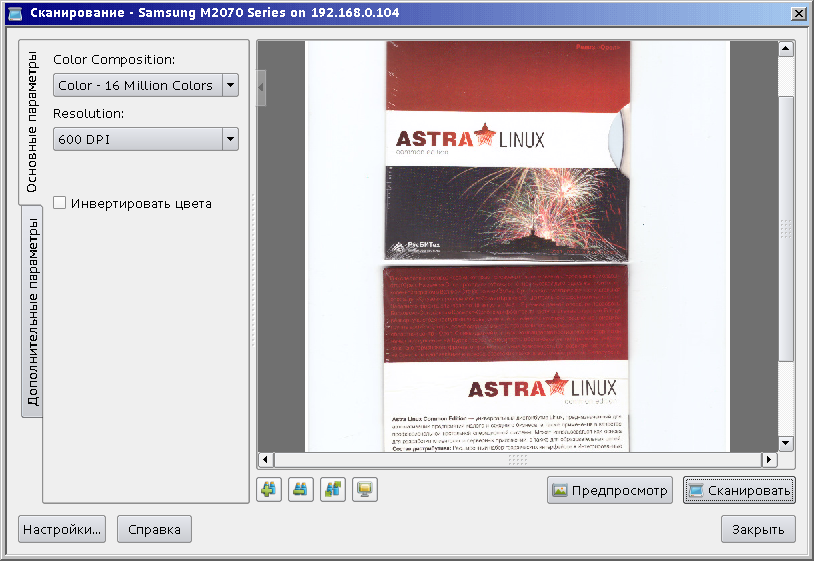Click the Сканировать button

click(x=739, y=490)
